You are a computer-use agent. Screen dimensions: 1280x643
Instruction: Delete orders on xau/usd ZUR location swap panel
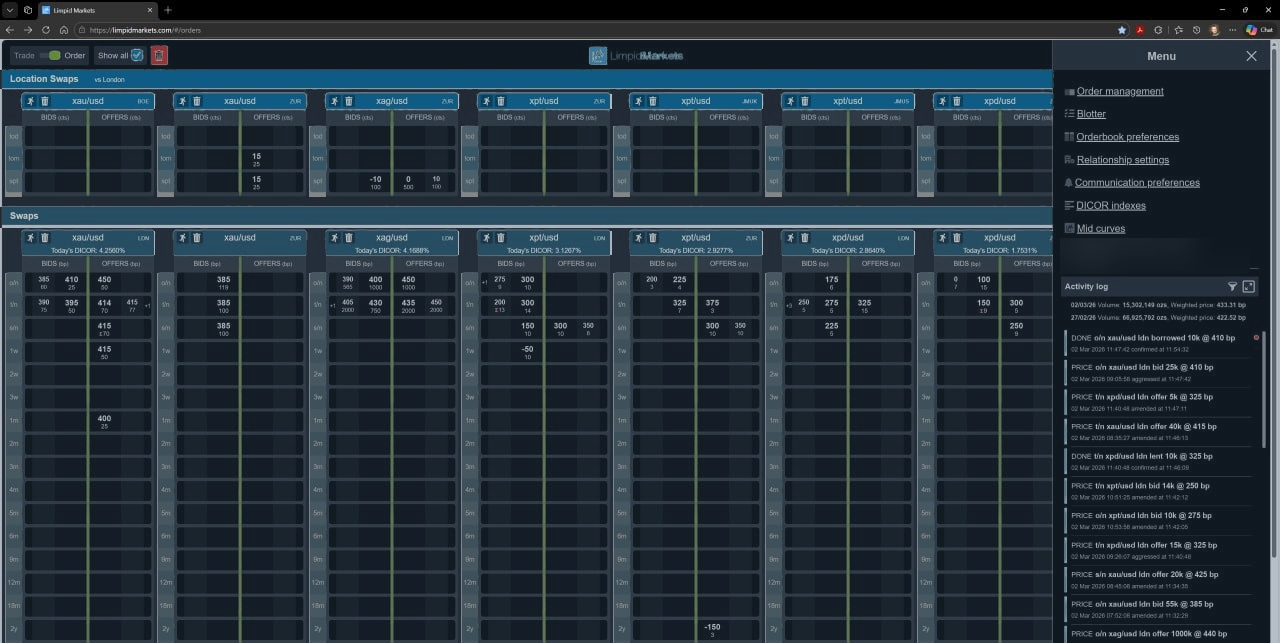point(196,101)
